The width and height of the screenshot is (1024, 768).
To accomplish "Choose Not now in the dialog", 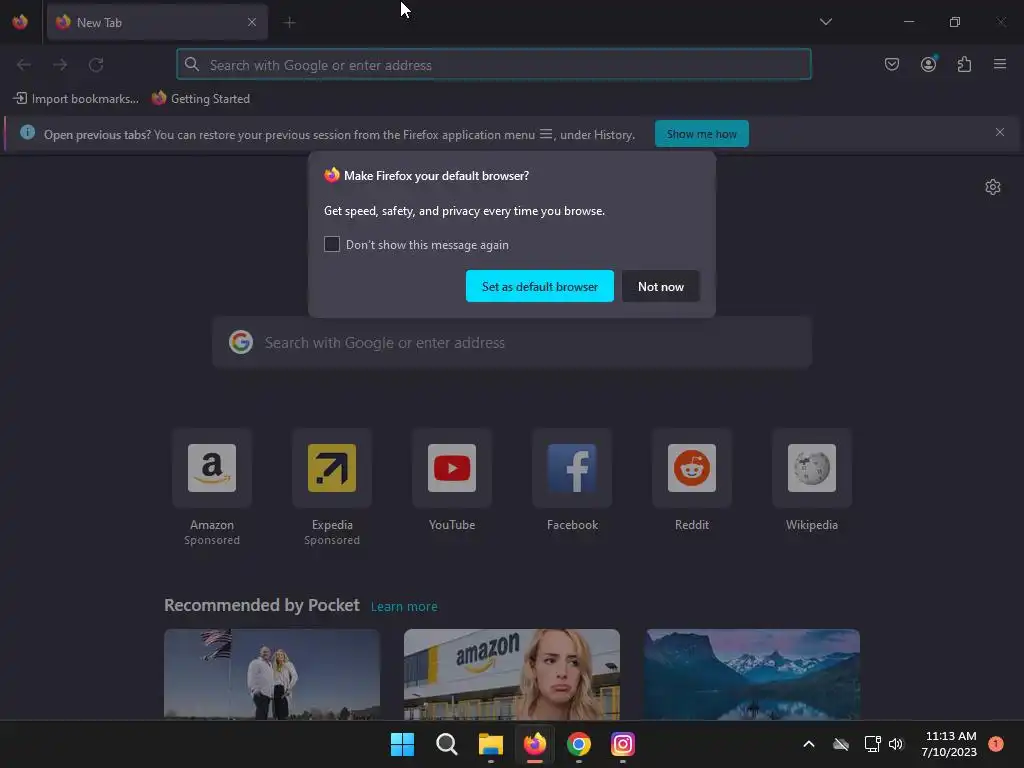I will tap(661, 286).
